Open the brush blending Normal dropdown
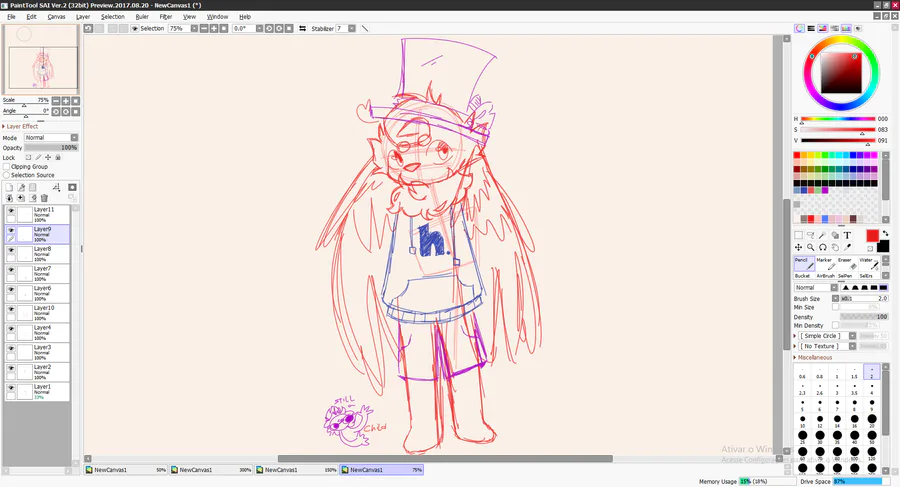This screenshot has height=487, width=900. [835, 288]
